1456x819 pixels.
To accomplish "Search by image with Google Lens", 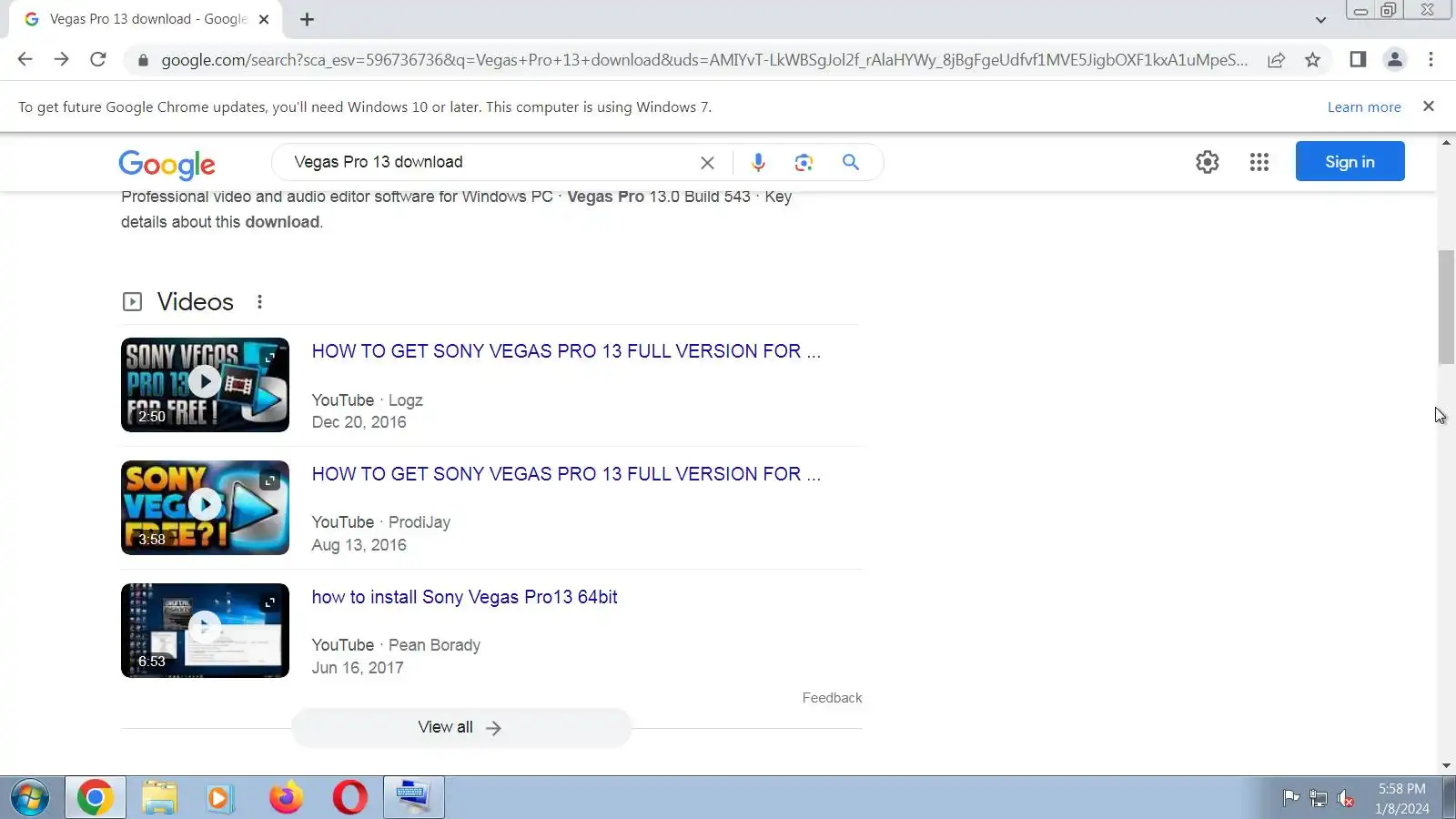I will pyautogui.click(x=804, y=162).
